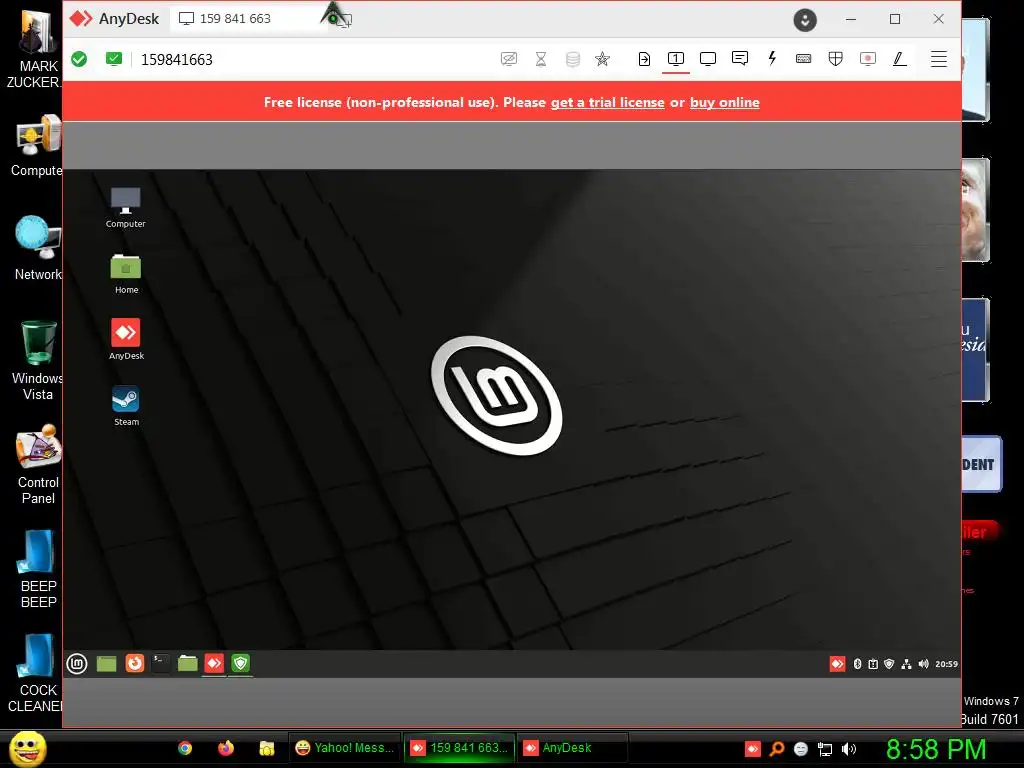The height and width of the screenshot is (768, 1024).
Task: Open the clipboard-style tray icon in Mint panel
Action: tap(873, 664)
